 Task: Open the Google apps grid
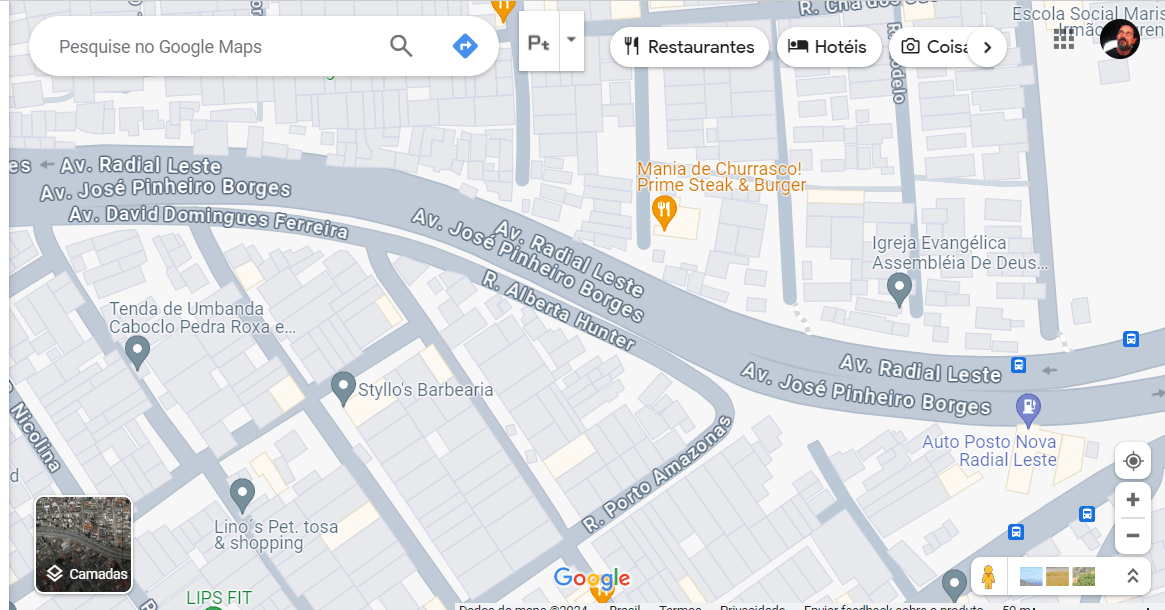1064,39
